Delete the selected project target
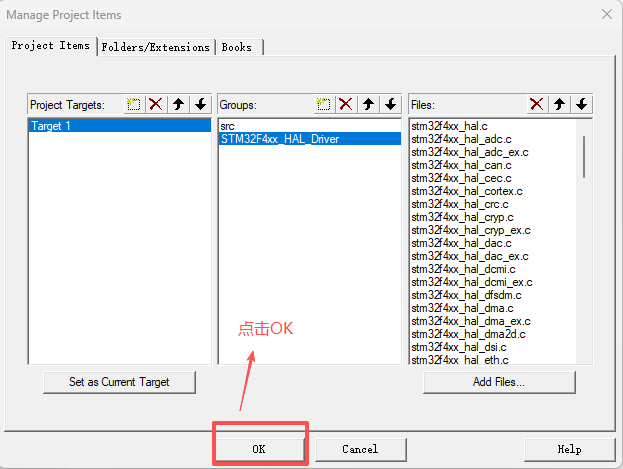 coord(156,104)
